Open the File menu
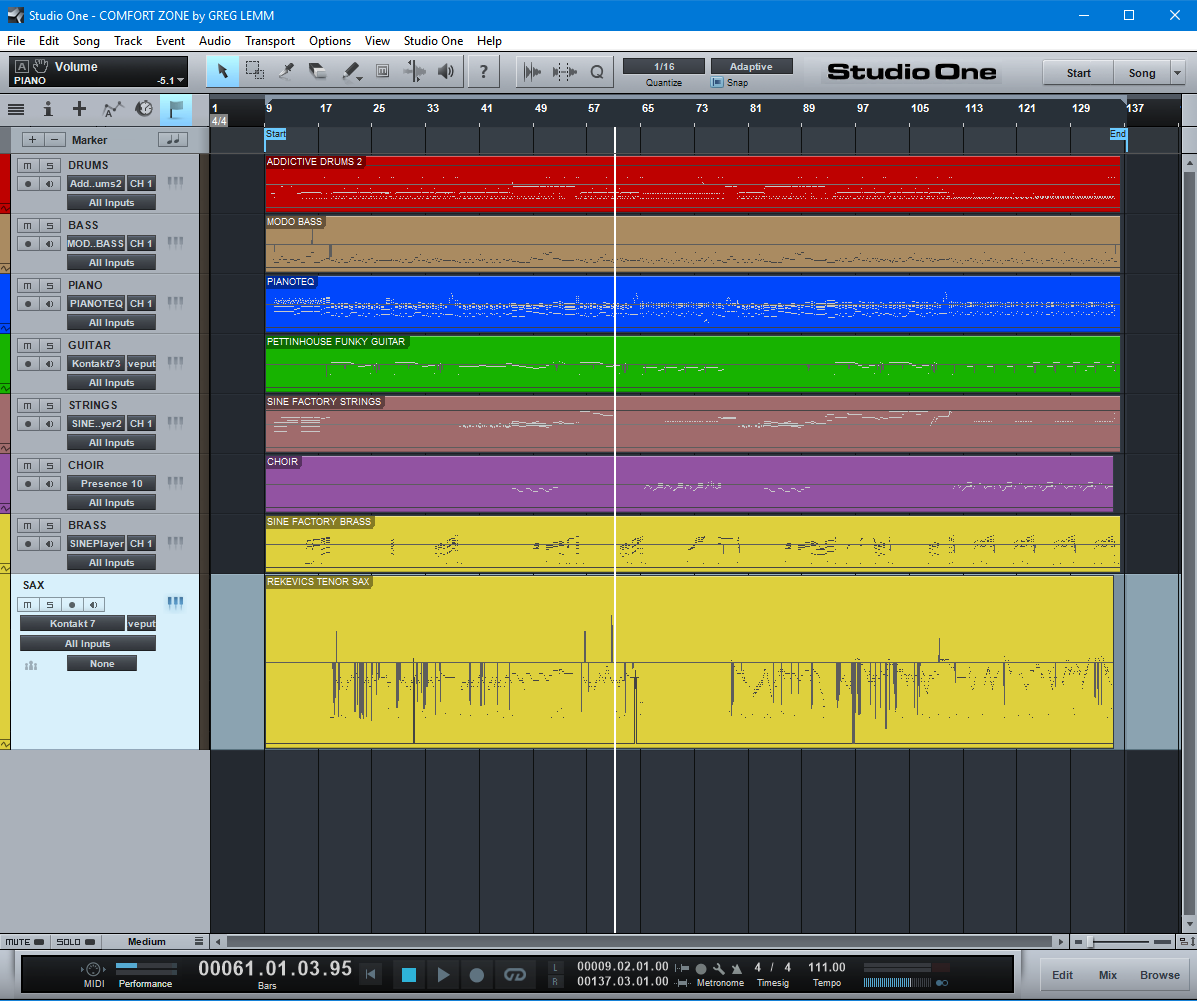 (16, 41)
